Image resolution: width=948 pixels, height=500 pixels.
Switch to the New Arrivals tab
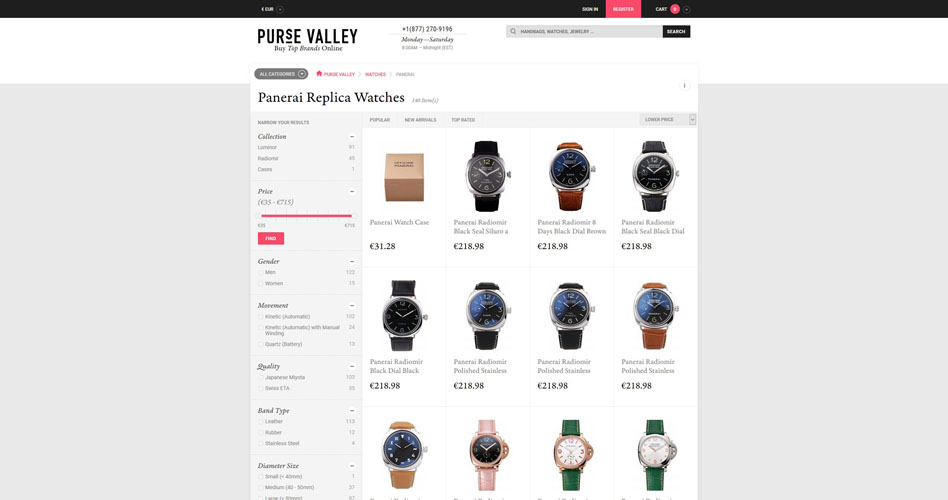(x=420, y=120)
